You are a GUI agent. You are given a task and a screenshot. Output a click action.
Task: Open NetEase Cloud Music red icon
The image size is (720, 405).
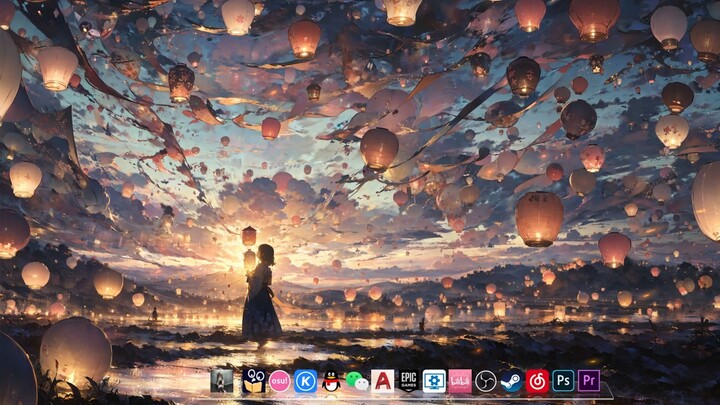537,381
